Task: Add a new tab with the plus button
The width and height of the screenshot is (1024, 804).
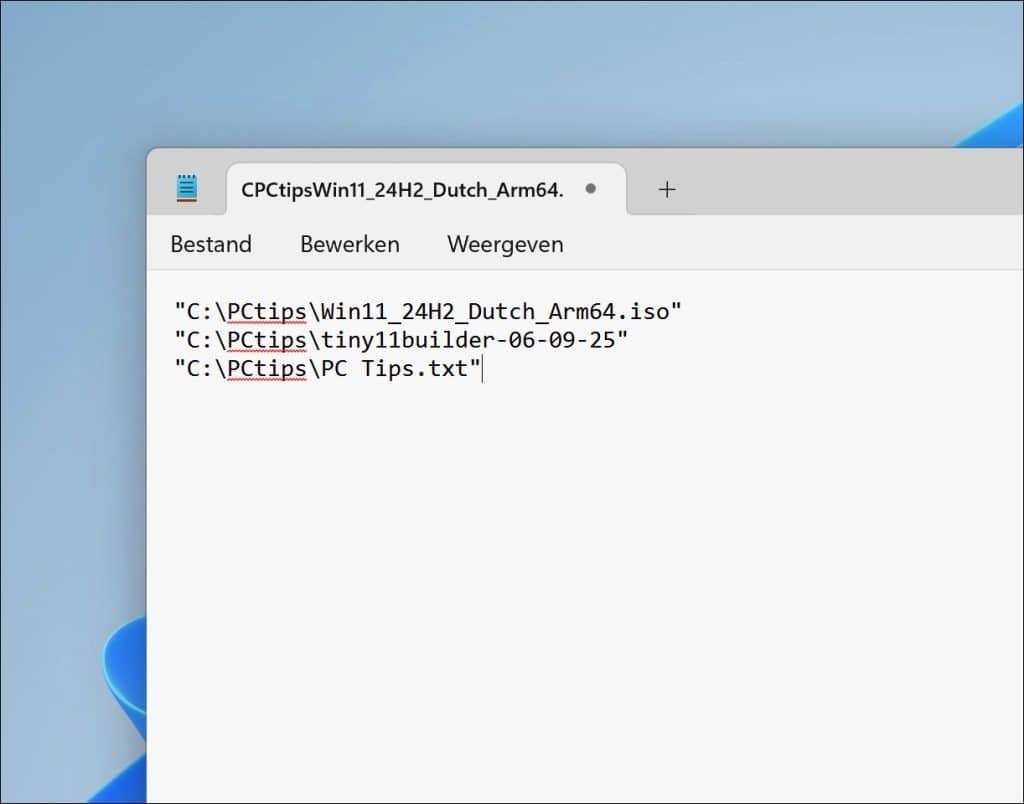Action: tap(667, 189)
